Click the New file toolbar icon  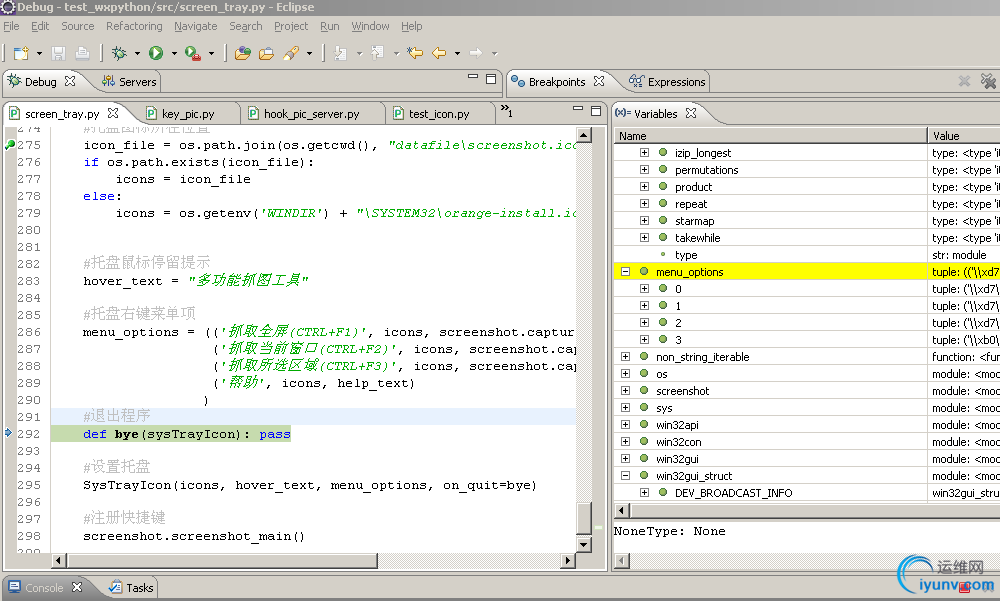[x=21, y=53]
